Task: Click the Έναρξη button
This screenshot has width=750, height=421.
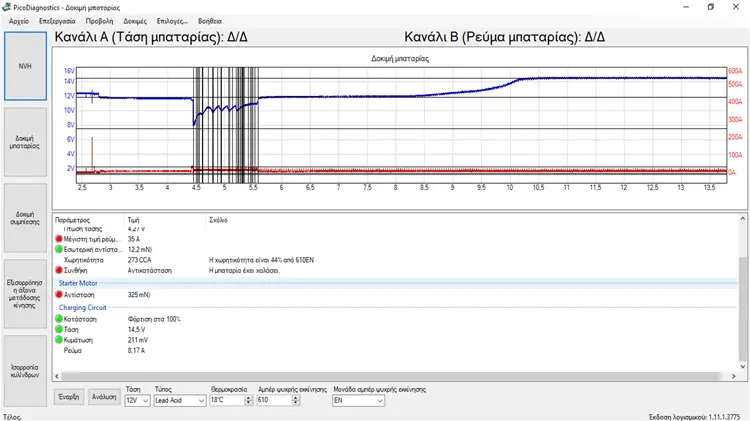Action: click(69, 397)
